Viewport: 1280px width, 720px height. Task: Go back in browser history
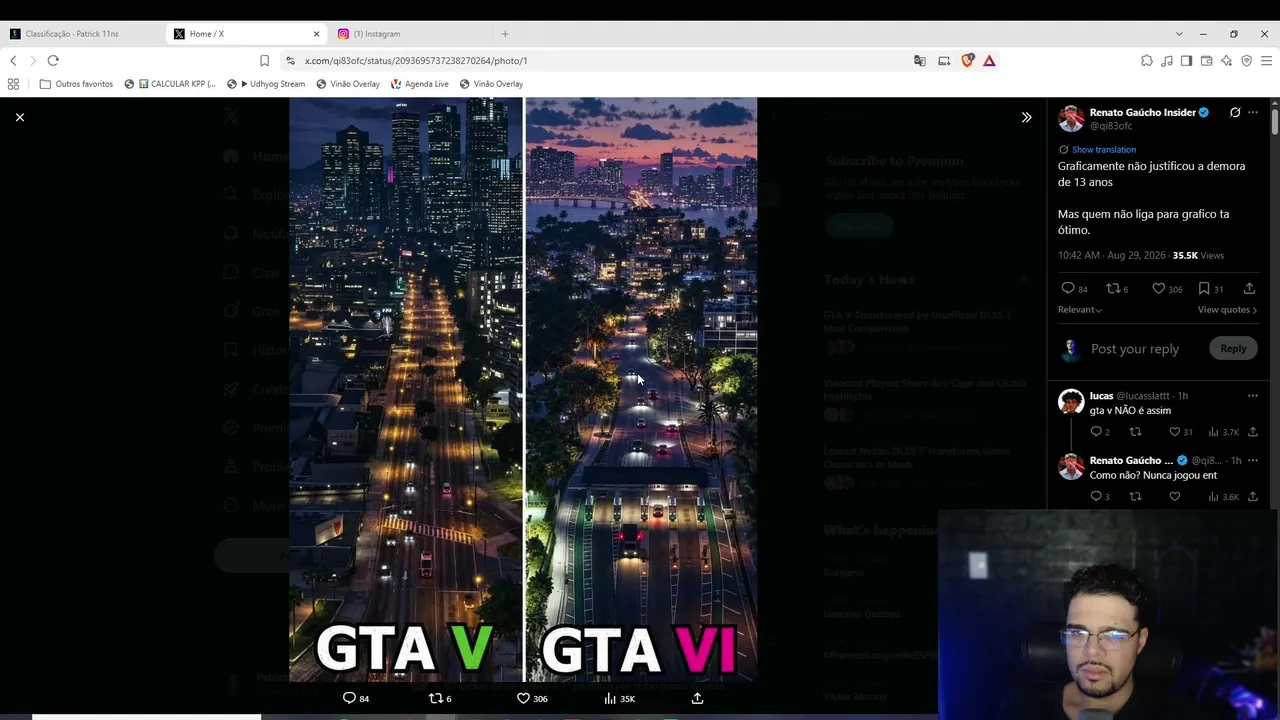point(13,61)
